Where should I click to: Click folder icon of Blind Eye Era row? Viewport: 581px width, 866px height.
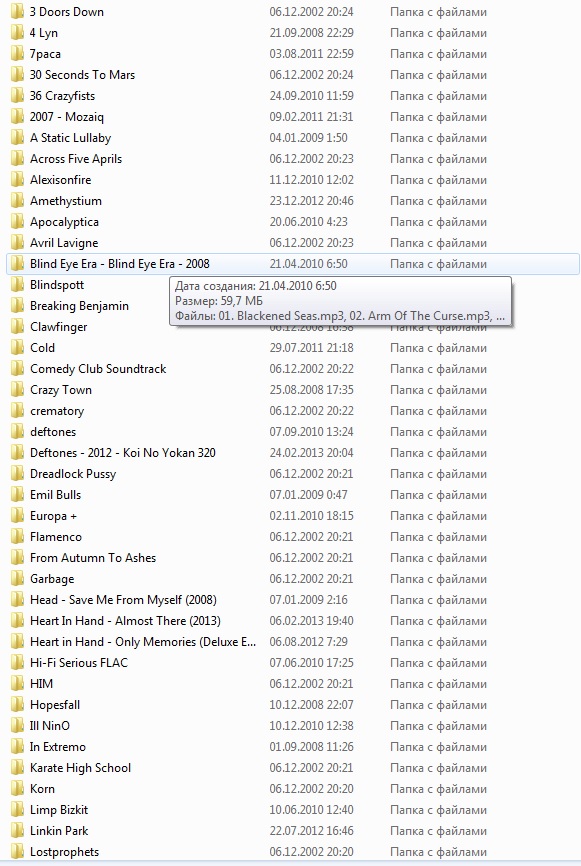click(18, 263)
